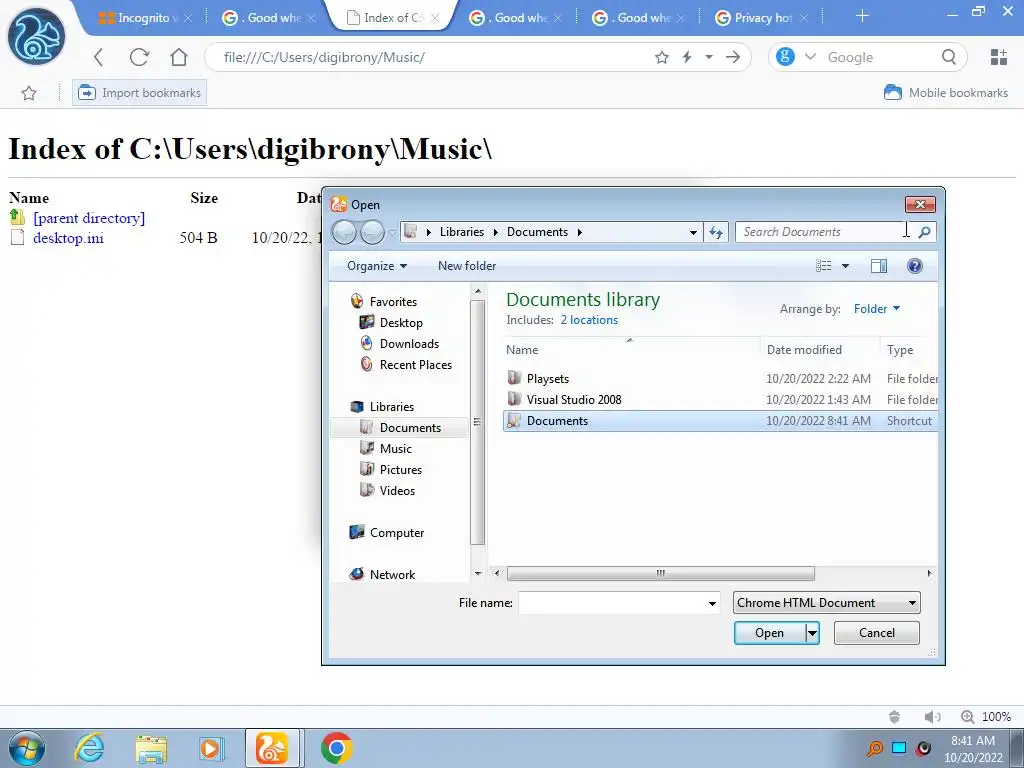Open the desktop.ini file link
Image resolution: width=1024 pixels, height=768 pixels.
(68, 238)
